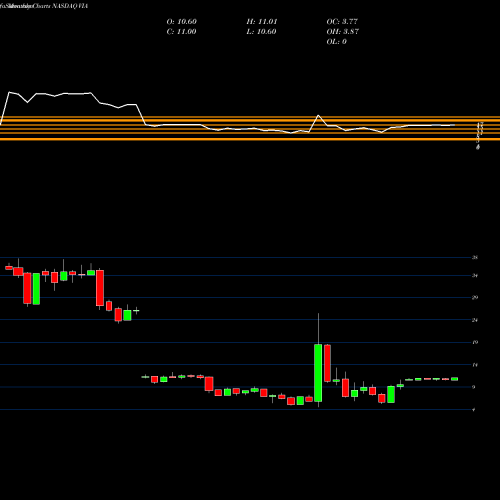Select the tall green spike candlestick

tap(318, 373)
